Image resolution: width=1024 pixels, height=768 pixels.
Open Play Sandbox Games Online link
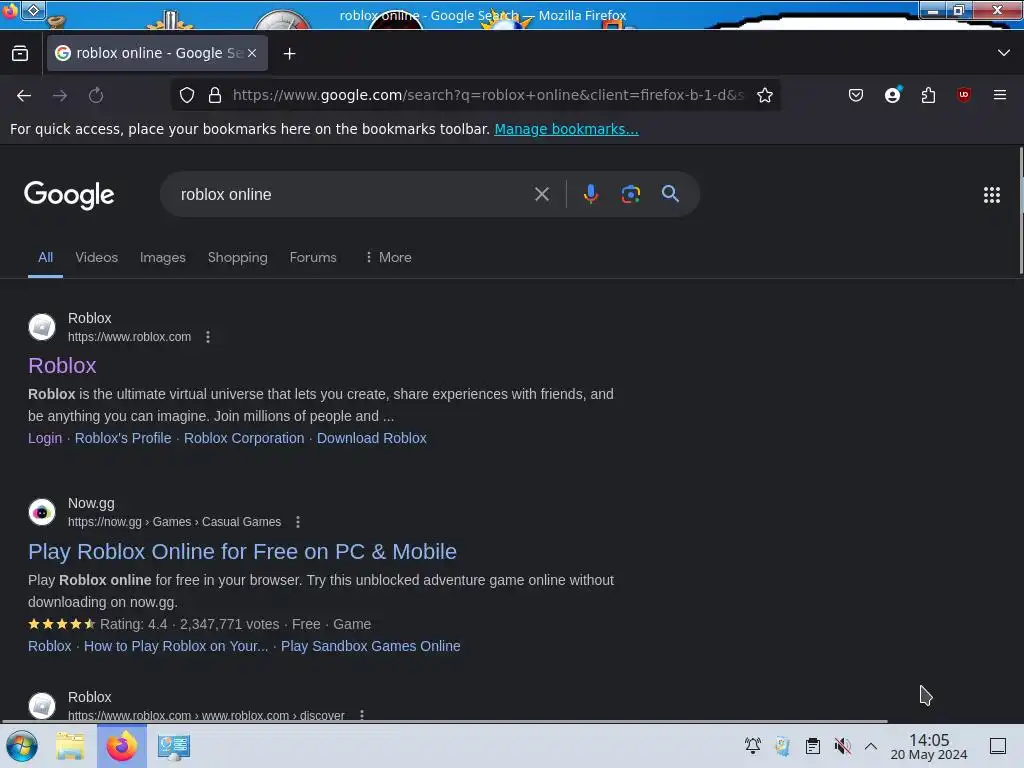(x=370, y=646)
